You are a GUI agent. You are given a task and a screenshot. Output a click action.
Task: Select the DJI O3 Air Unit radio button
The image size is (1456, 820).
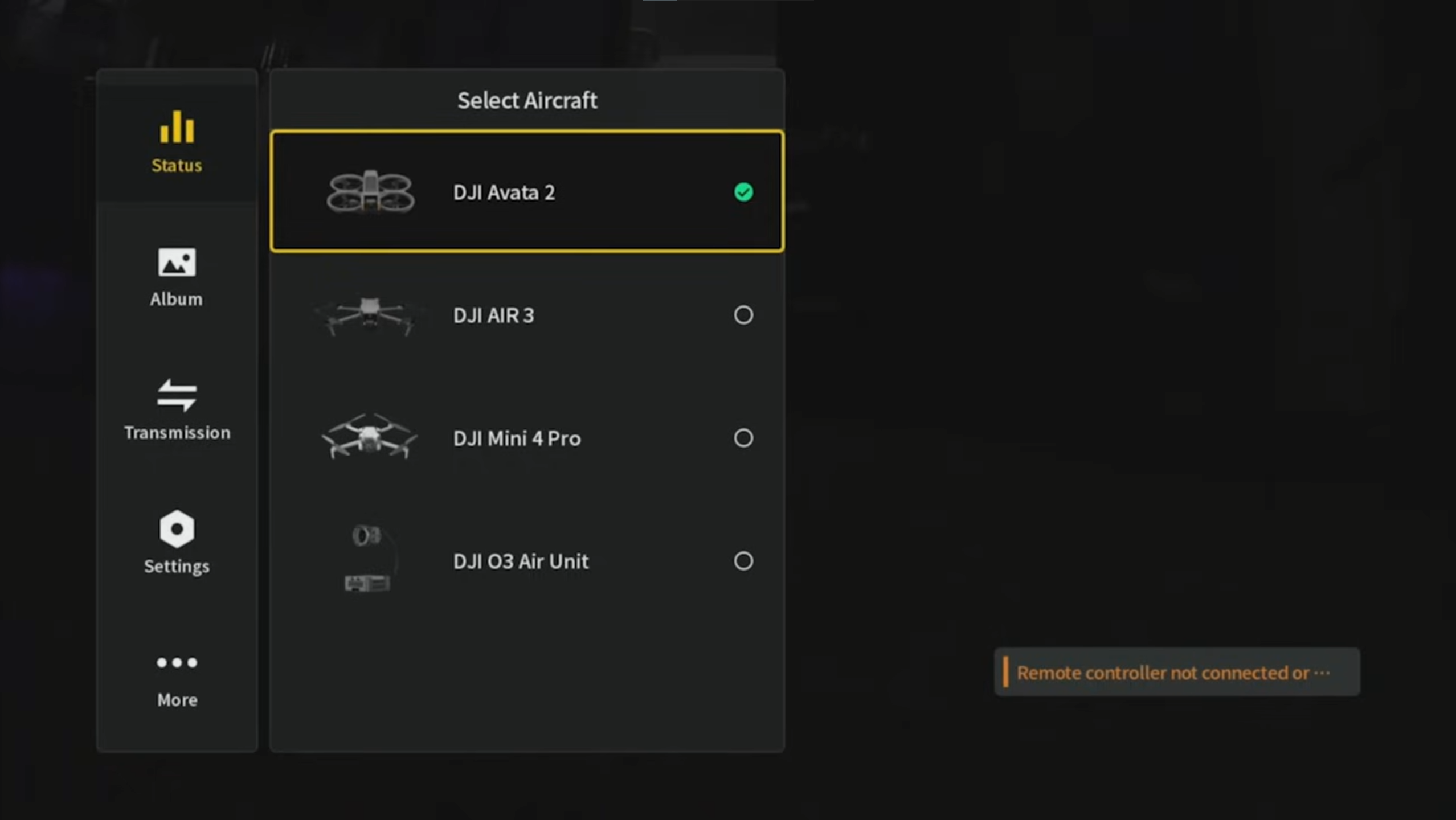743,561
